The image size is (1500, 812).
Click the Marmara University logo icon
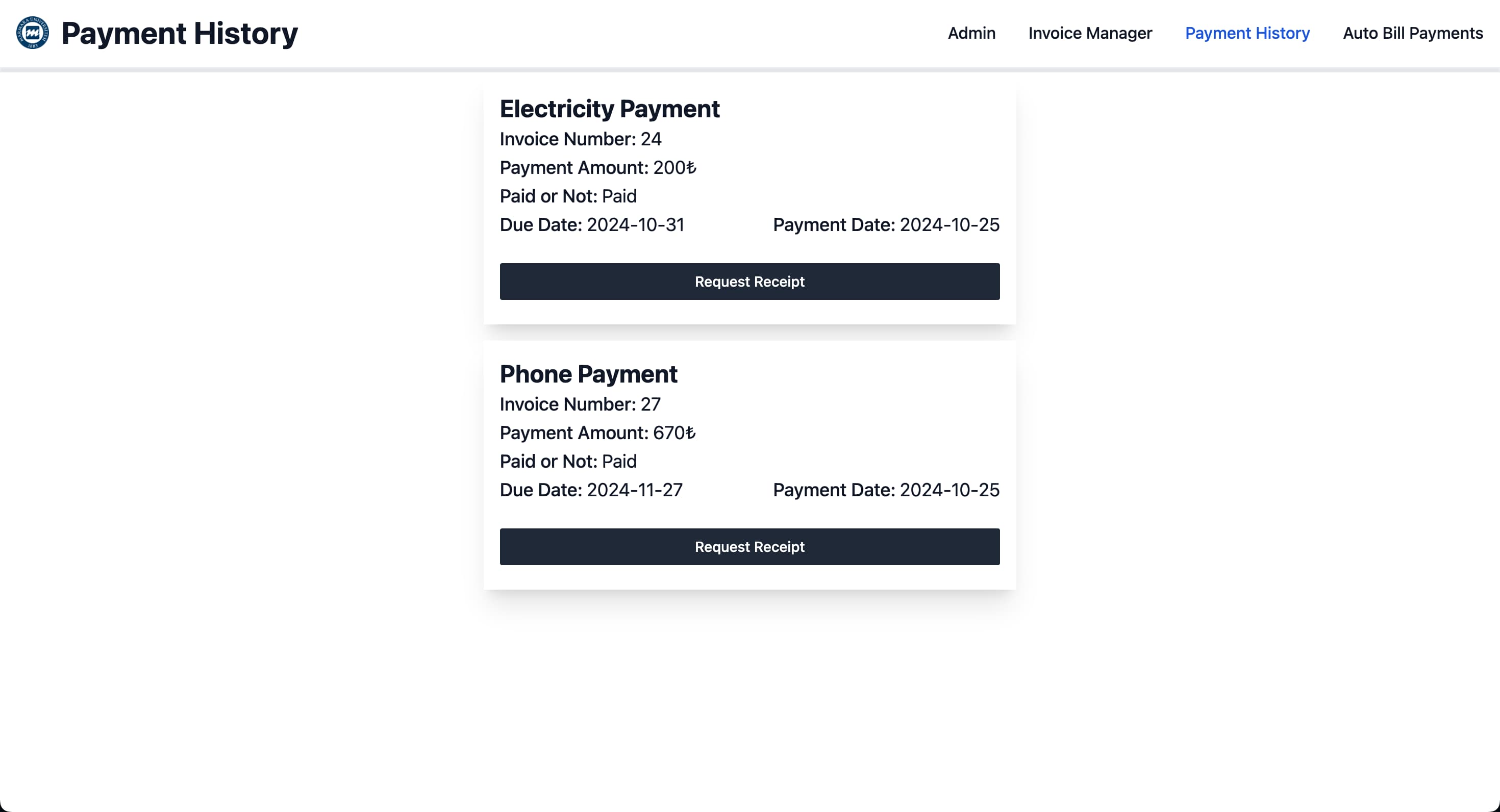pyautogui.click(x=33, y=33)
